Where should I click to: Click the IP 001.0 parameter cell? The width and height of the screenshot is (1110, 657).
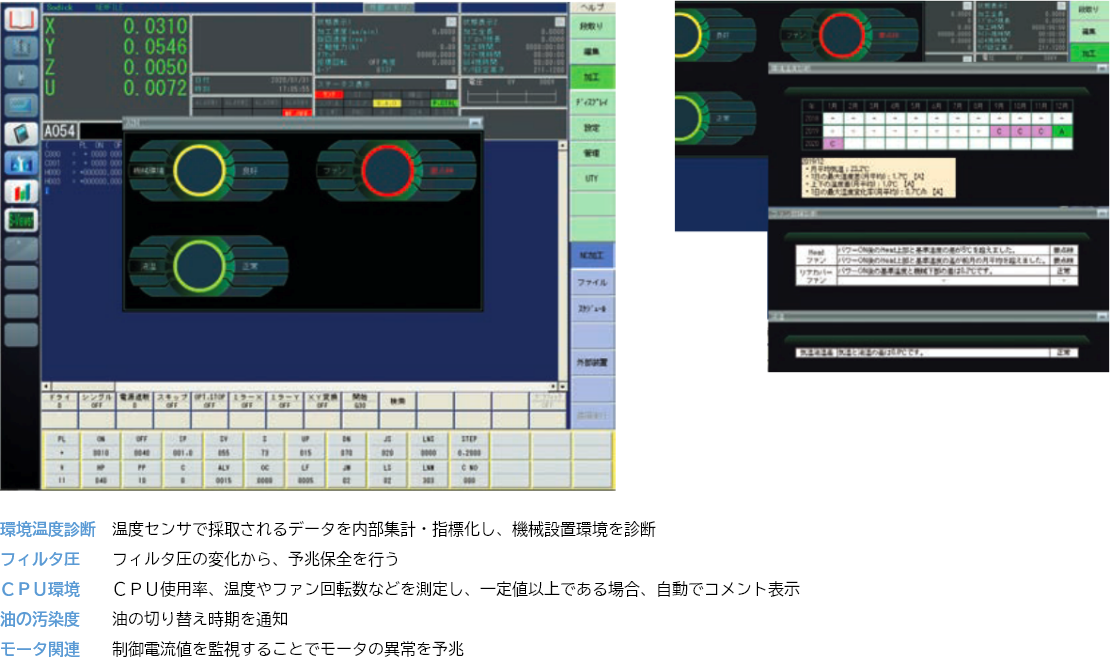pos(183,446)
